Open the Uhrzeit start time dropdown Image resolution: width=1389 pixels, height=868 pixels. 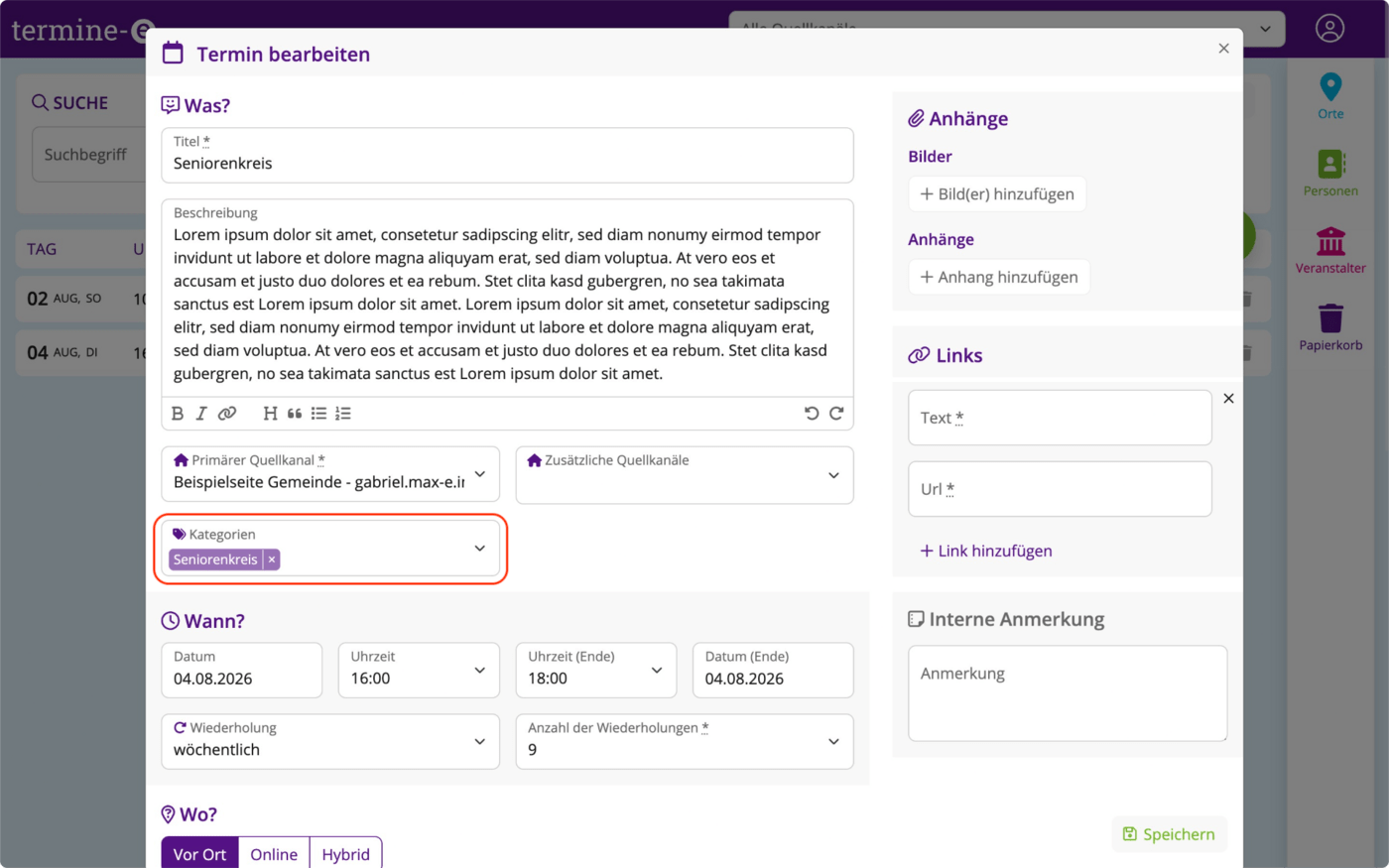click(419, 670)
